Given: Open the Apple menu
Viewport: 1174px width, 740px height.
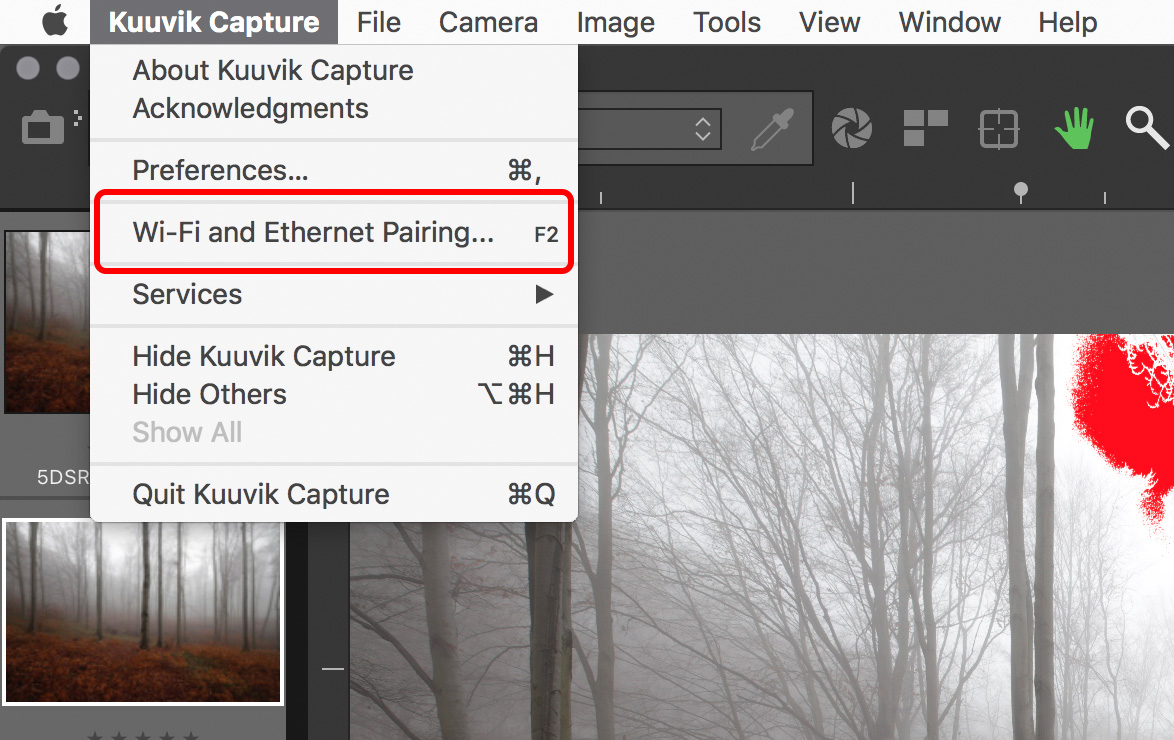Looking at the screenshot, I should point(55,22).
